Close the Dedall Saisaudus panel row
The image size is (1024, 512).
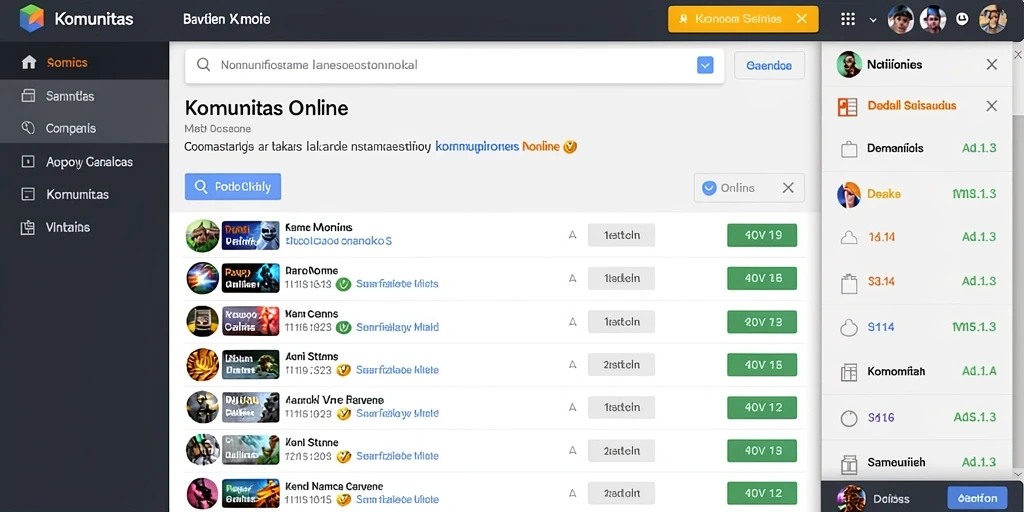(x=991, y=106)
